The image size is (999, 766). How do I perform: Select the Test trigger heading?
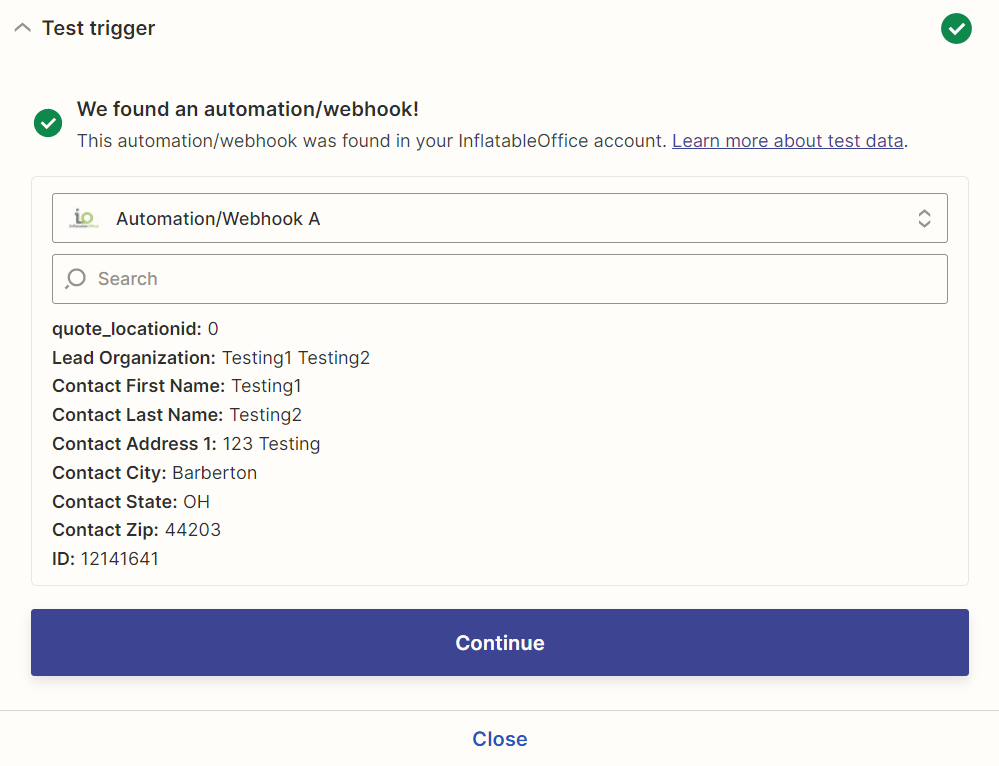coord(99,28)
